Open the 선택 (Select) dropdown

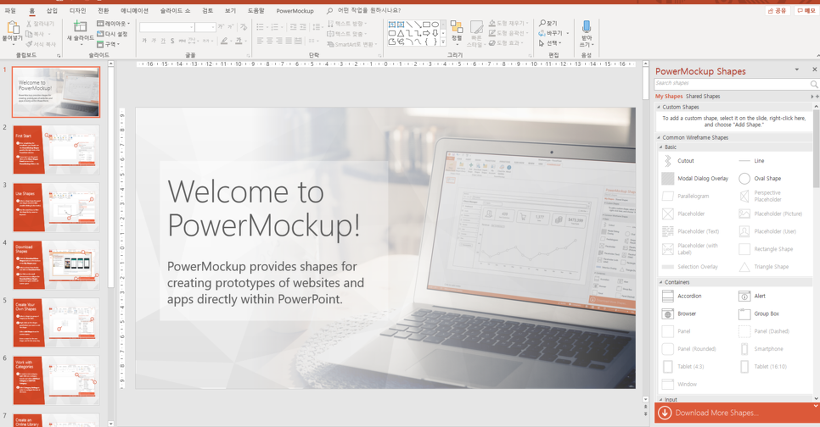(x=550, y=43)
